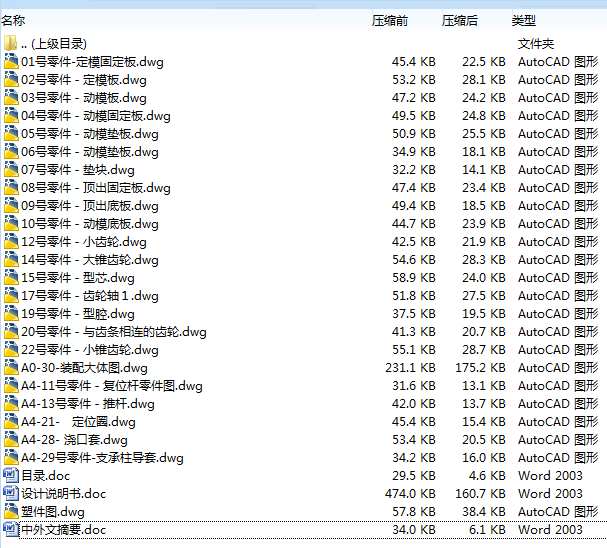This screenshot has height=548, width=607.
Task: Click the icon of 17号零件 - 齿轮轴1.dwg
Action: click(11, 296)
